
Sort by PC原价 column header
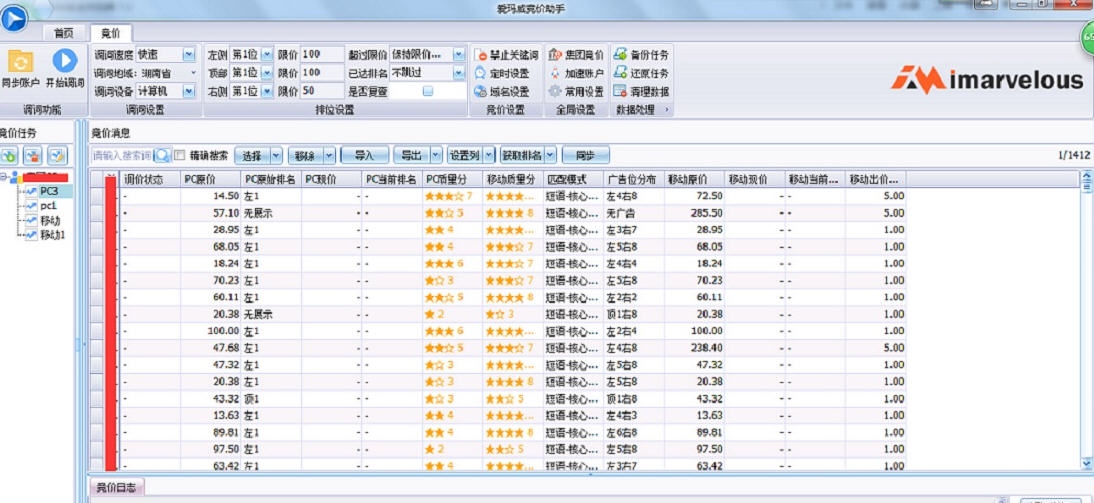coord(211,179)
